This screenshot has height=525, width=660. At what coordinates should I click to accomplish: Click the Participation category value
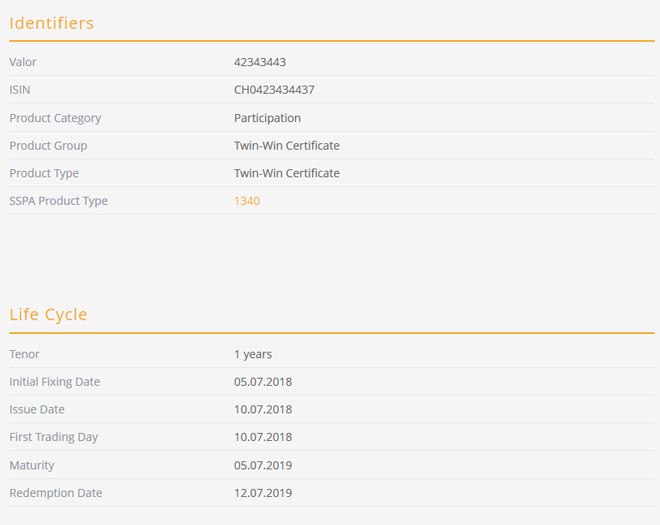tap(267, 118)
